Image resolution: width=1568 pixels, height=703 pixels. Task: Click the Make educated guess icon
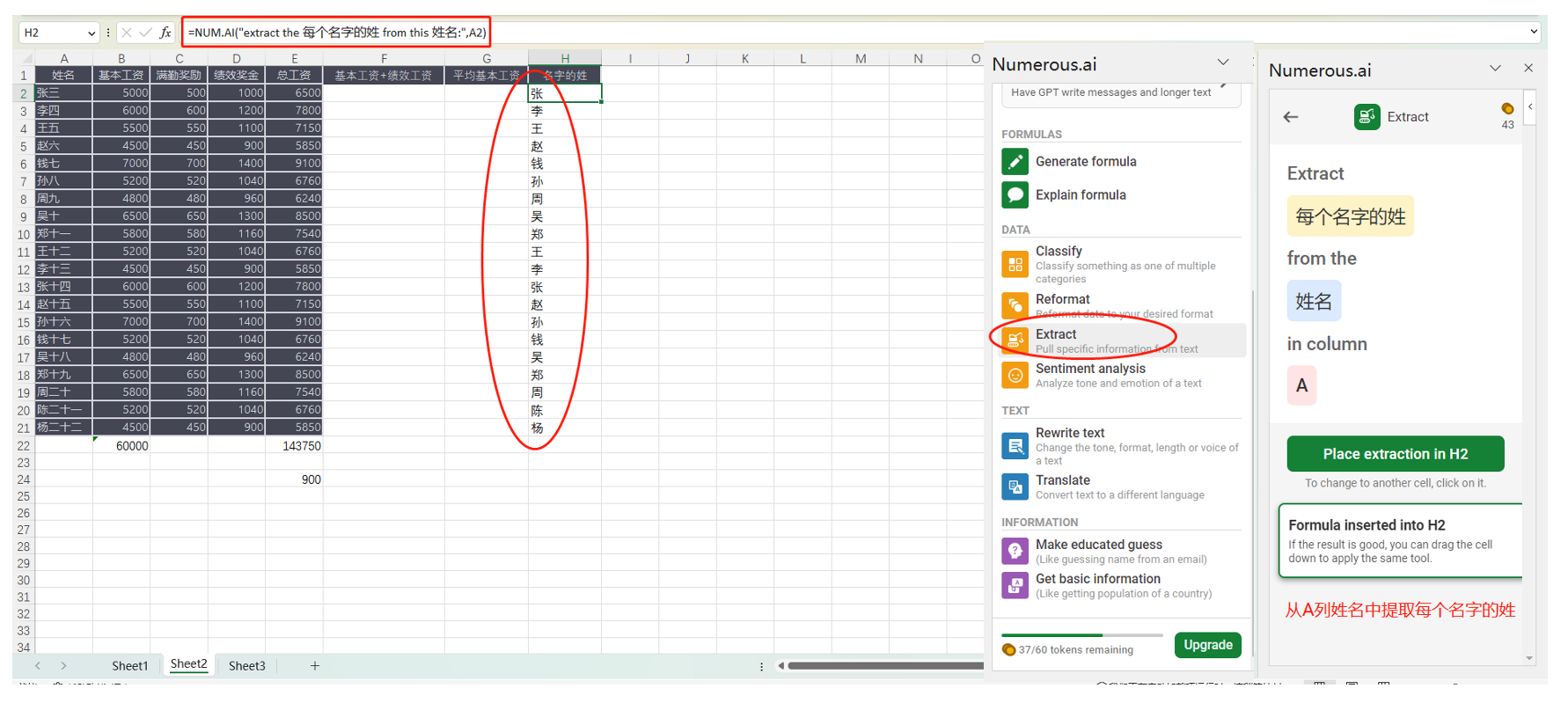tap(1015, 551)
